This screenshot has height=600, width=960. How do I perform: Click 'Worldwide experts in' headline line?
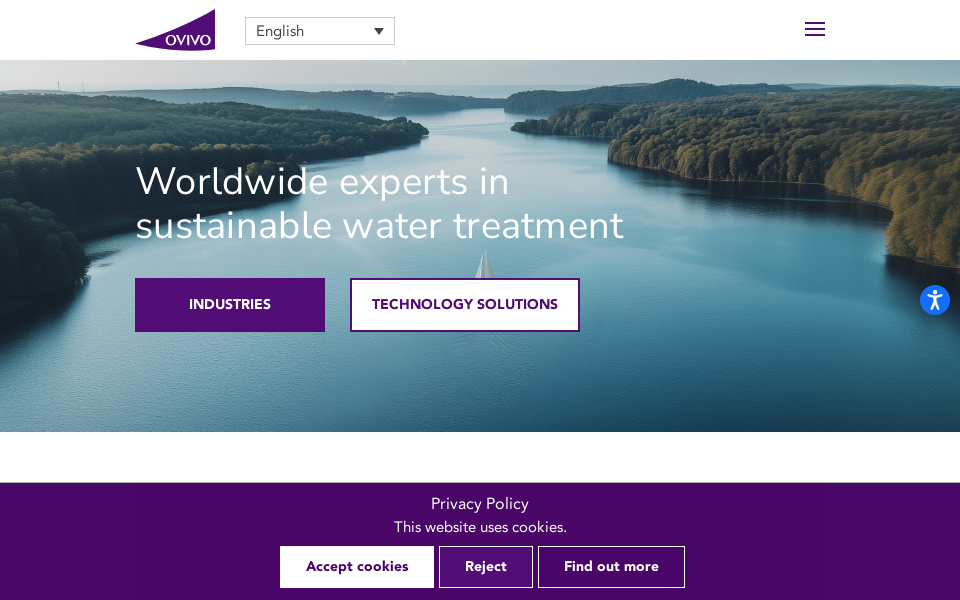[322, 182]
